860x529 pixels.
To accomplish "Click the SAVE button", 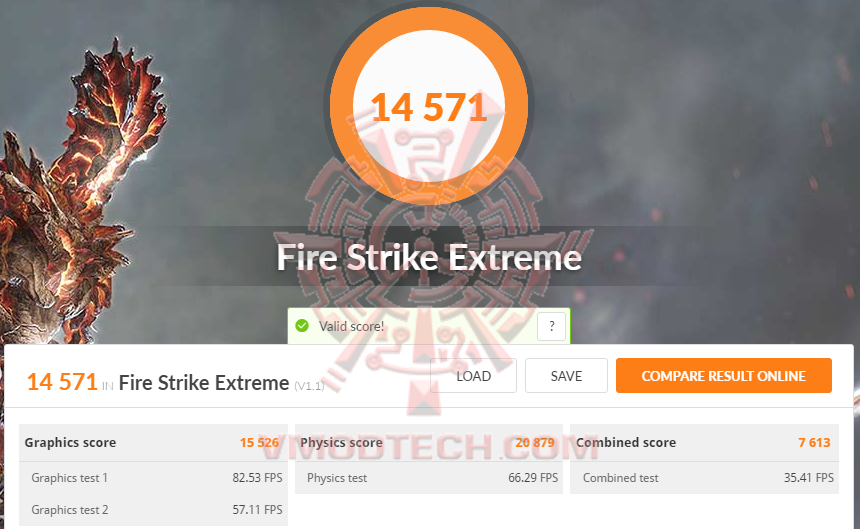I will (566, 376).
